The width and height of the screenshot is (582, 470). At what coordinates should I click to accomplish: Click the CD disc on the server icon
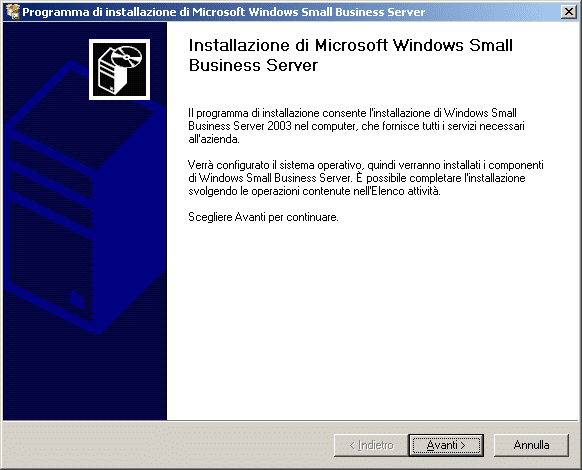coord(127,58)
